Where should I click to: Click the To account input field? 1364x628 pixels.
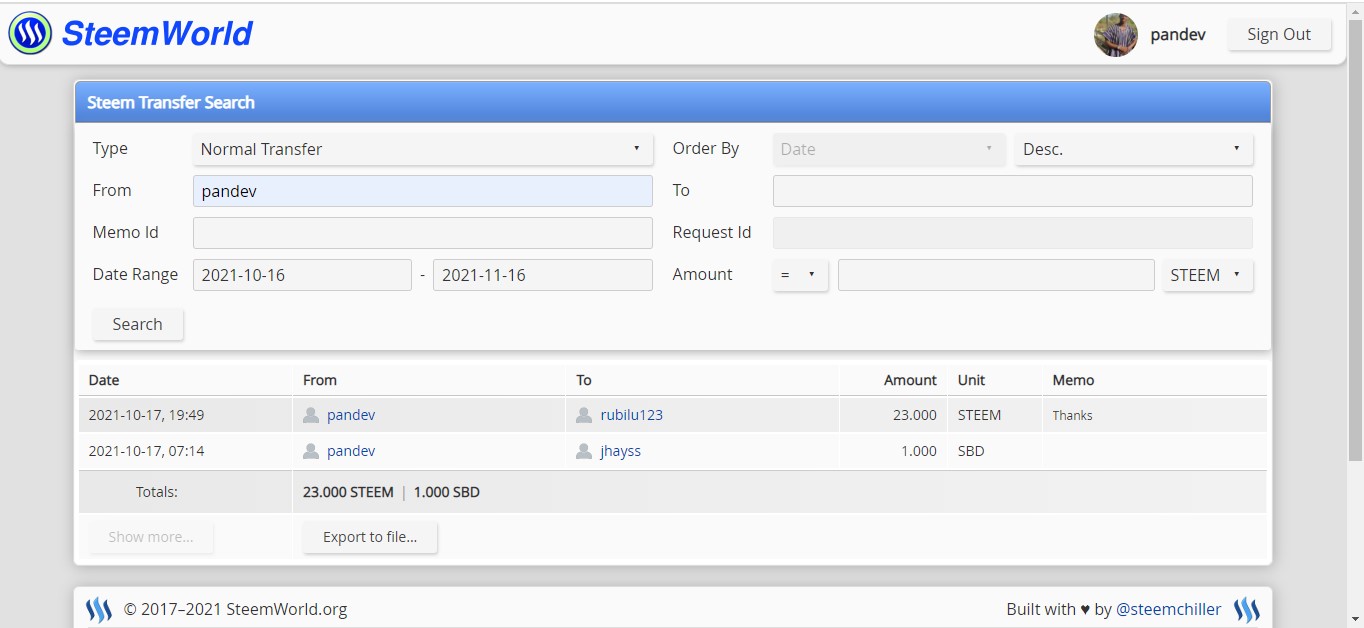pyautogui.click(x=1013, y=191)
